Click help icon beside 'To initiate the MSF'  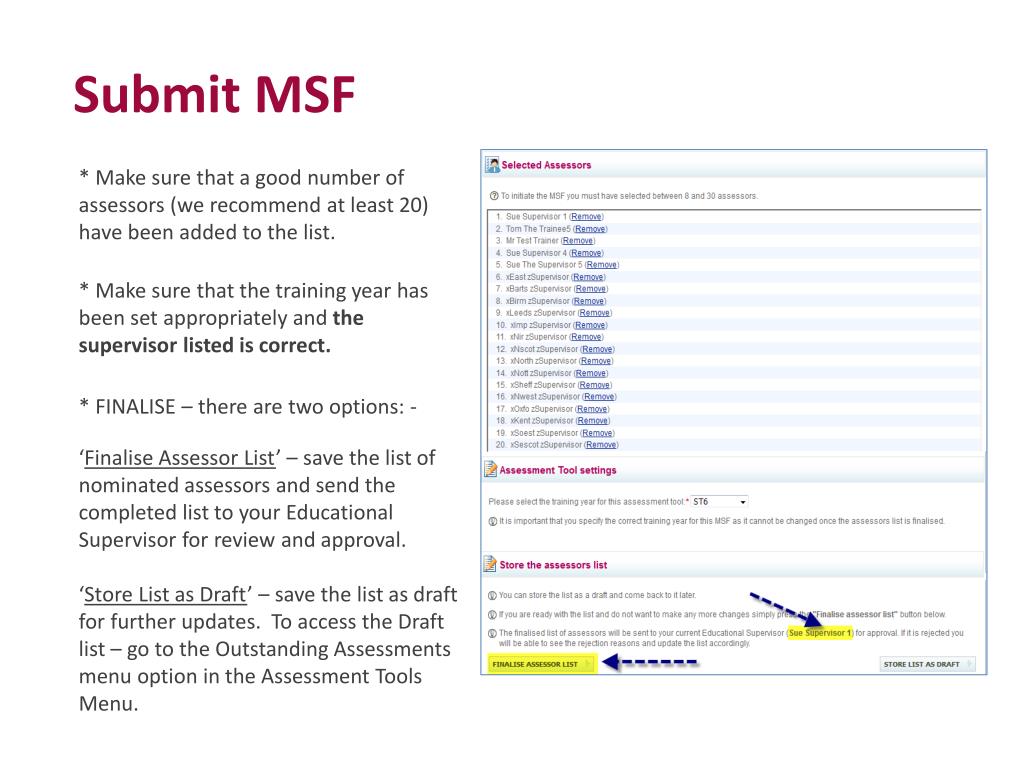click(x=494, y=196)
